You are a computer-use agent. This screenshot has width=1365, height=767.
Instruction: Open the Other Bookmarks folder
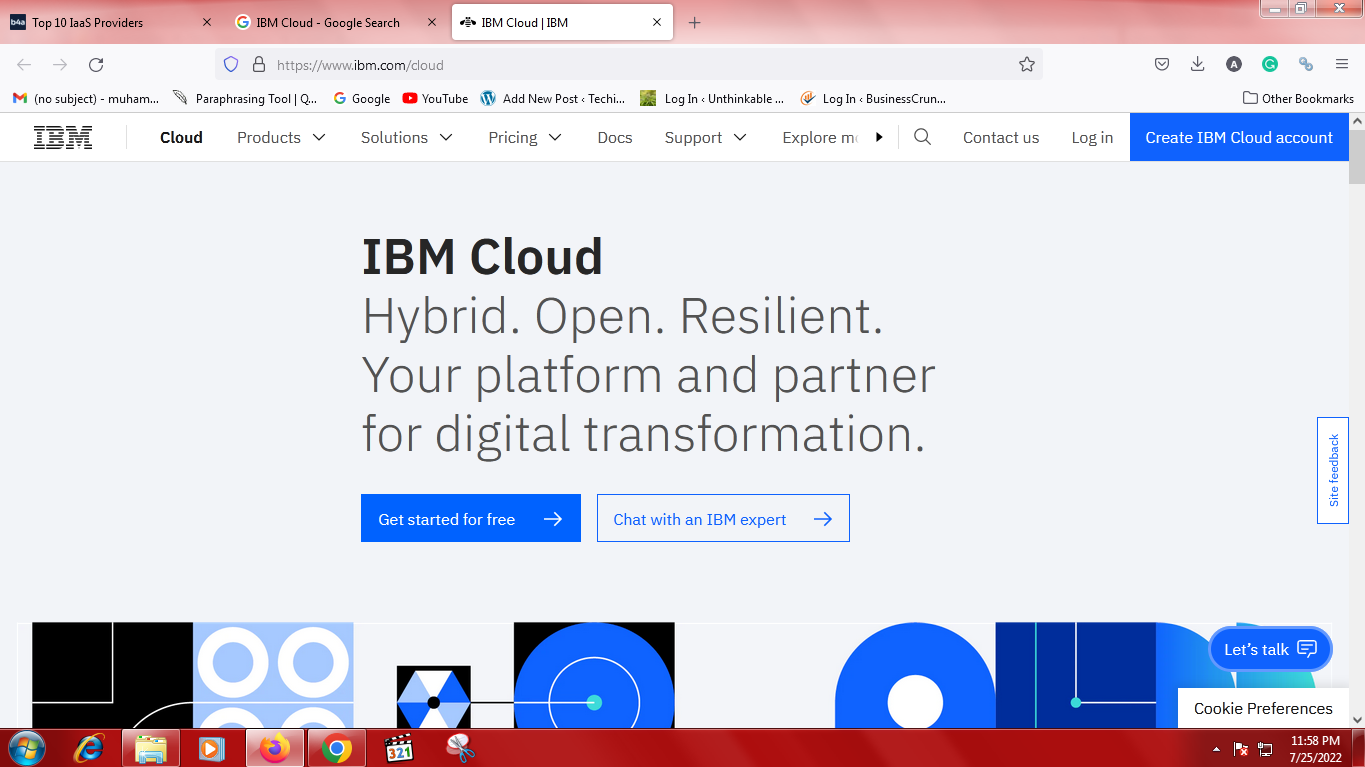click(x=1298, y=98)
